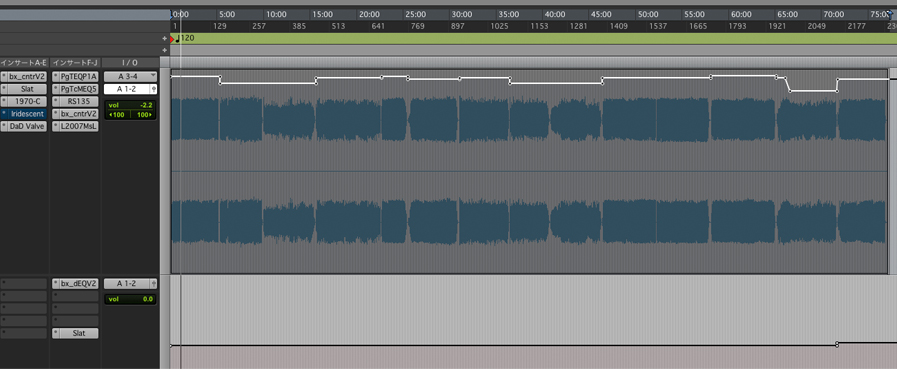897x369 pixels.
Task: Click the 120 tempo marker note icon
Action: (178, 39)
